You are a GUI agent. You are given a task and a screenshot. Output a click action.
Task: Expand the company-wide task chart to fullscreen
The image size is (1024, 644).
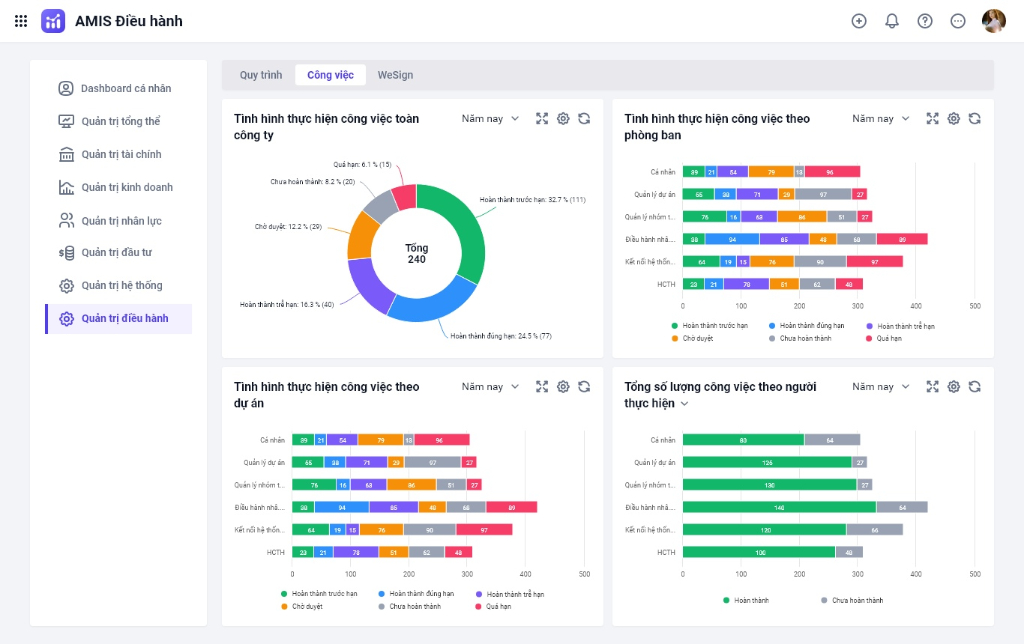coord(542,119)
